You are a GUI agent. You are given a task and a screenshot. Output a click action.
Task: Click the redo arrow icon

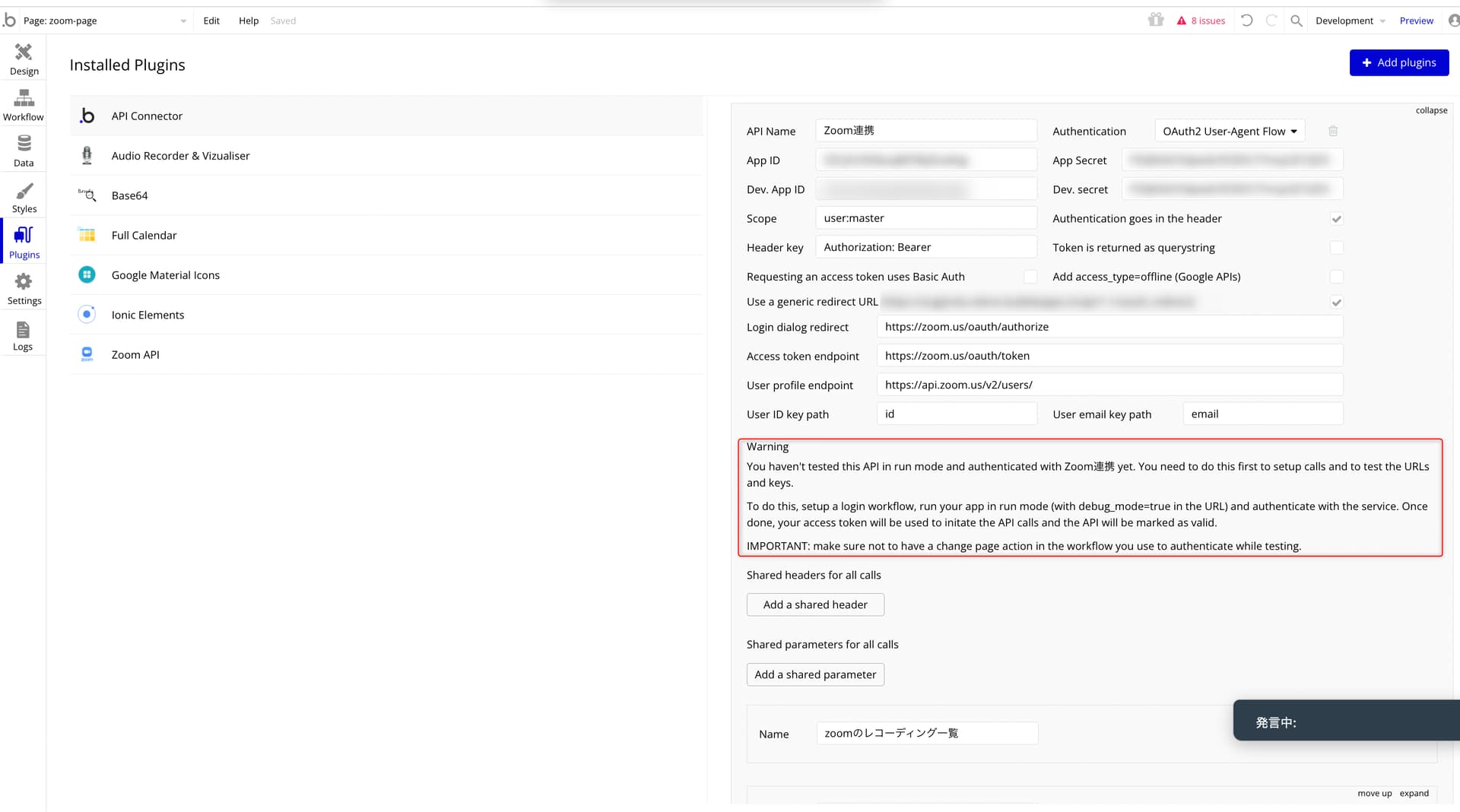tap(1271, 21)
